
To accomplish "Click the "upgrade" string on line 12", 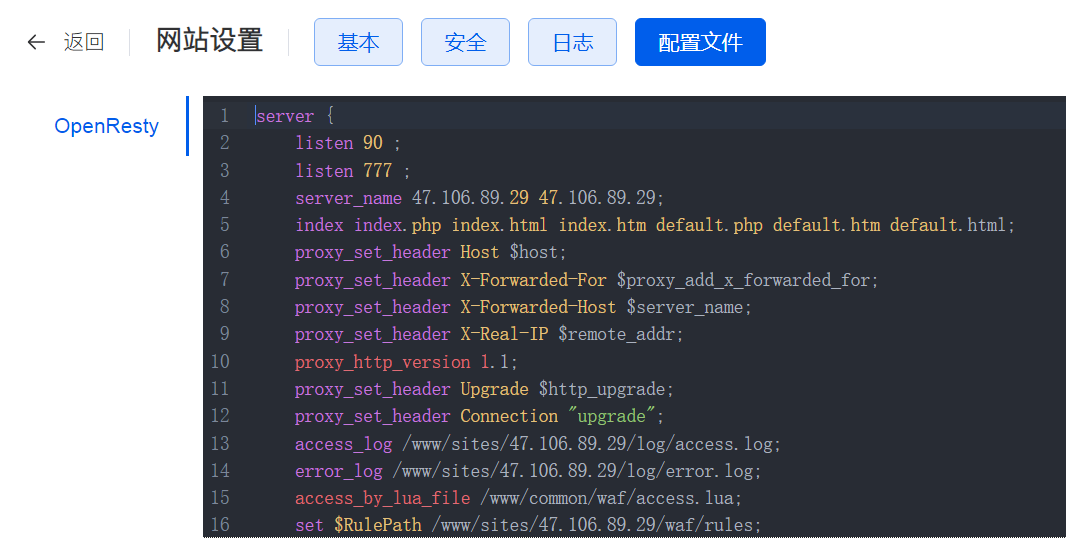I will (x=611, y=416).
